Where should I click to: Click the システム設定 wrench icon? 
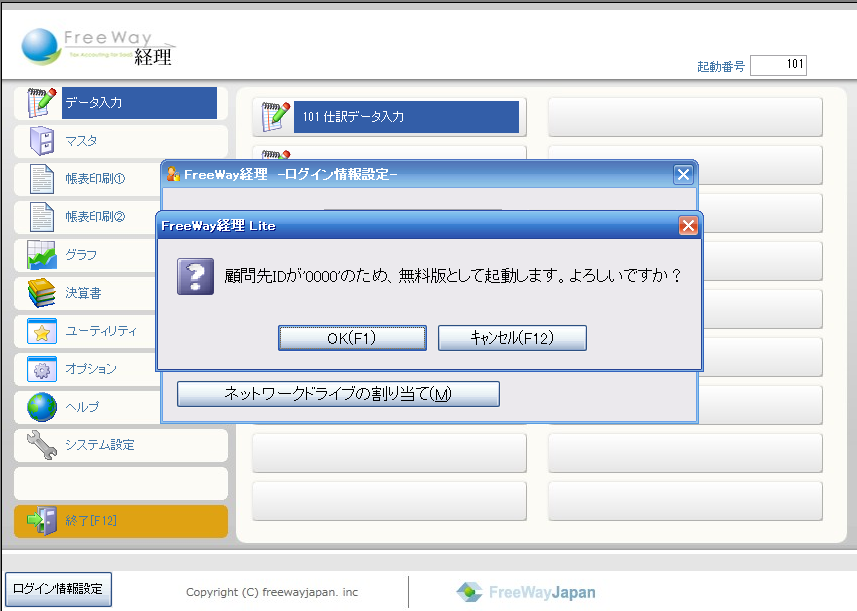41,445
